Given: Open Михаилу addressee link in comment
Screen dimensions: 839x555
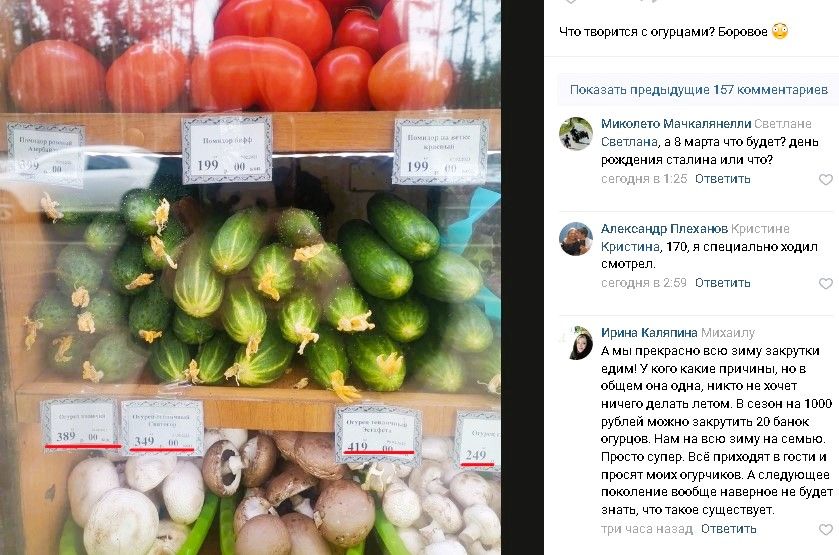Looking at the screenshot, I should 728,333.
